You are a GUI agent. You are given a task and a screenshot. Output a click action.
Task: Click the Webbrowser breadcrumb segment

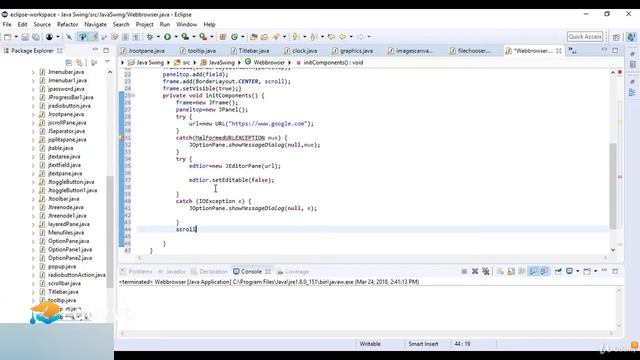pos(265,63)
